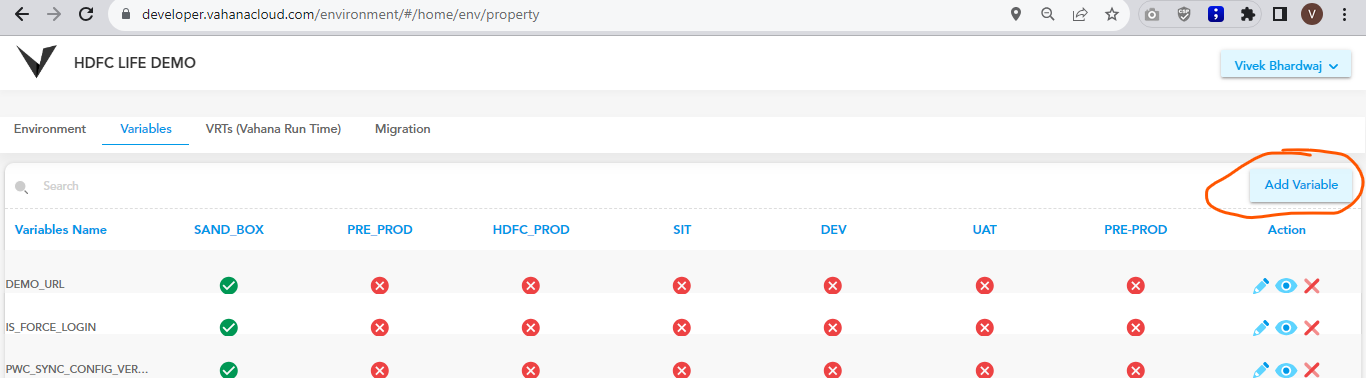Screen dimensions: 1366x378
Task: Delete the IS_FORCE_LOGIN variable row
Action: 1312,328
